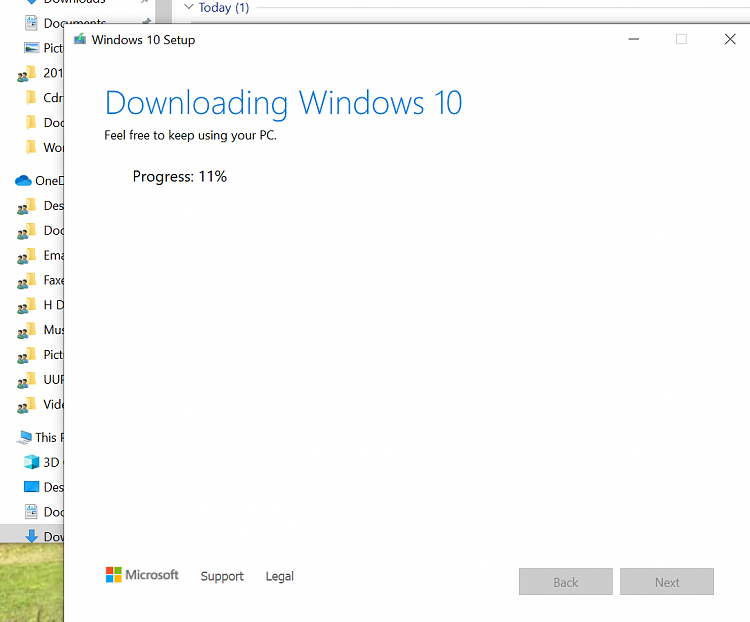Image resolution: width=750 pixels, height=622 pixels.
Task: Select This PC in Explorer navigation pane
Action: pyautogui.click(x=40, y=437)
